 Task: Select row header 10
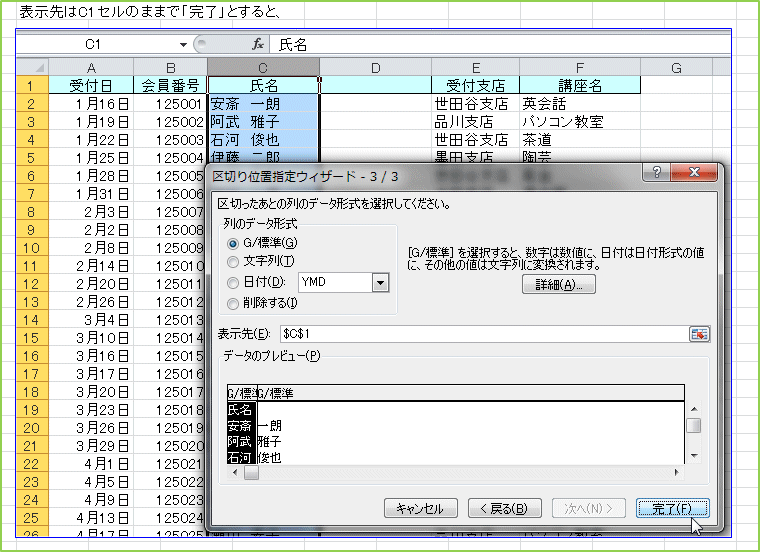(32, 248)
